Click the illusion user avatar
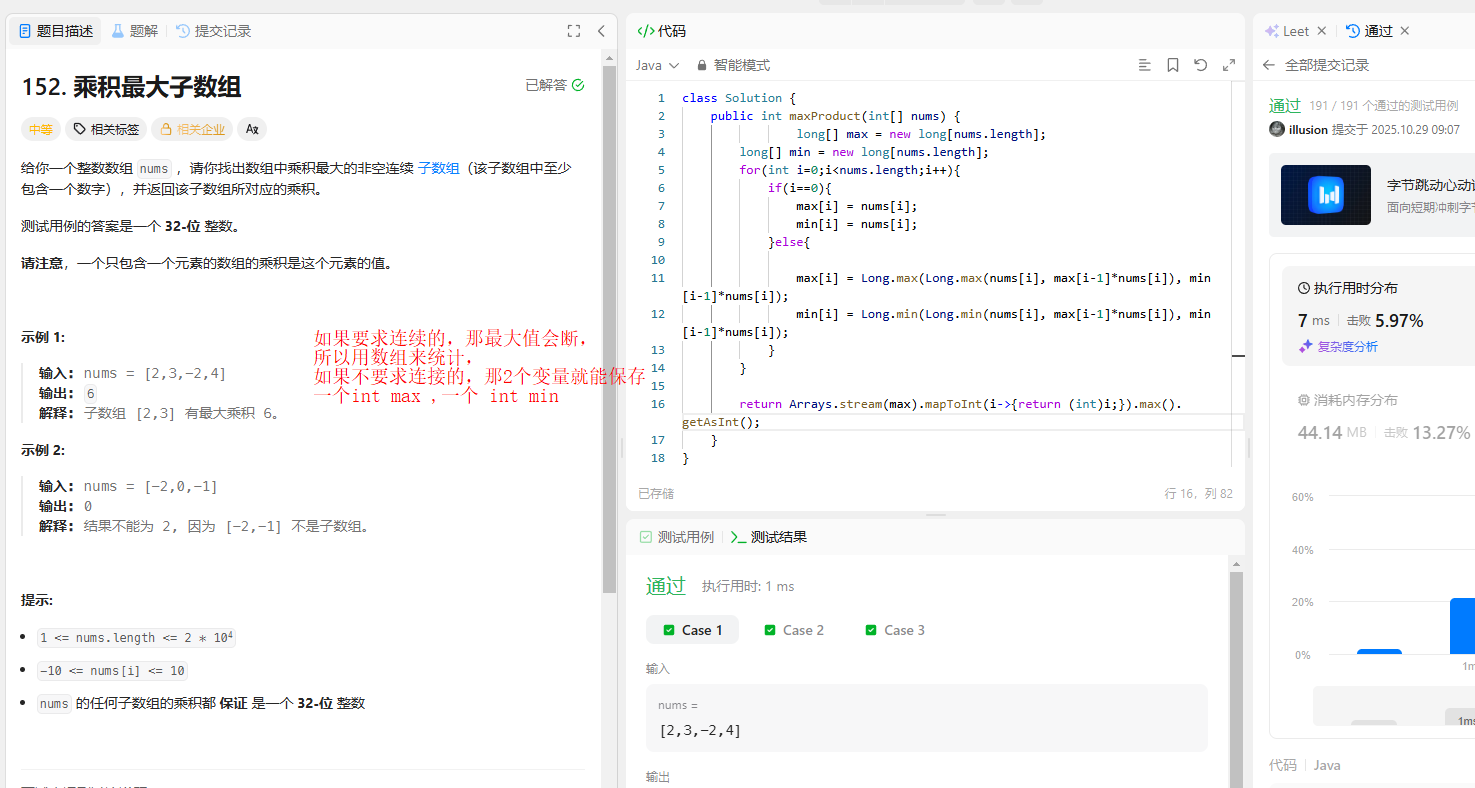Image resolution: width=1475 pixels, height=788 pixels. [x=1277, y=129]
